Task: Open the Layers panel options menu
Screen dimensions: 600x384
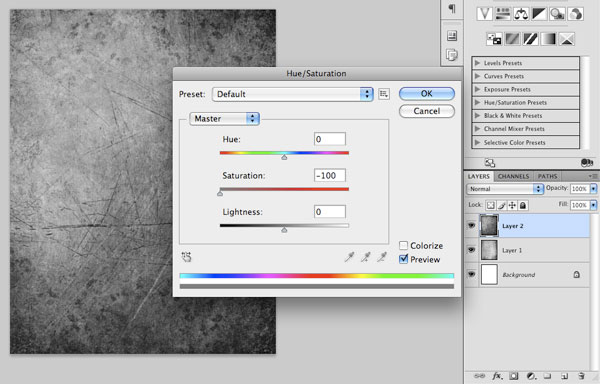Action: (593, 176)
